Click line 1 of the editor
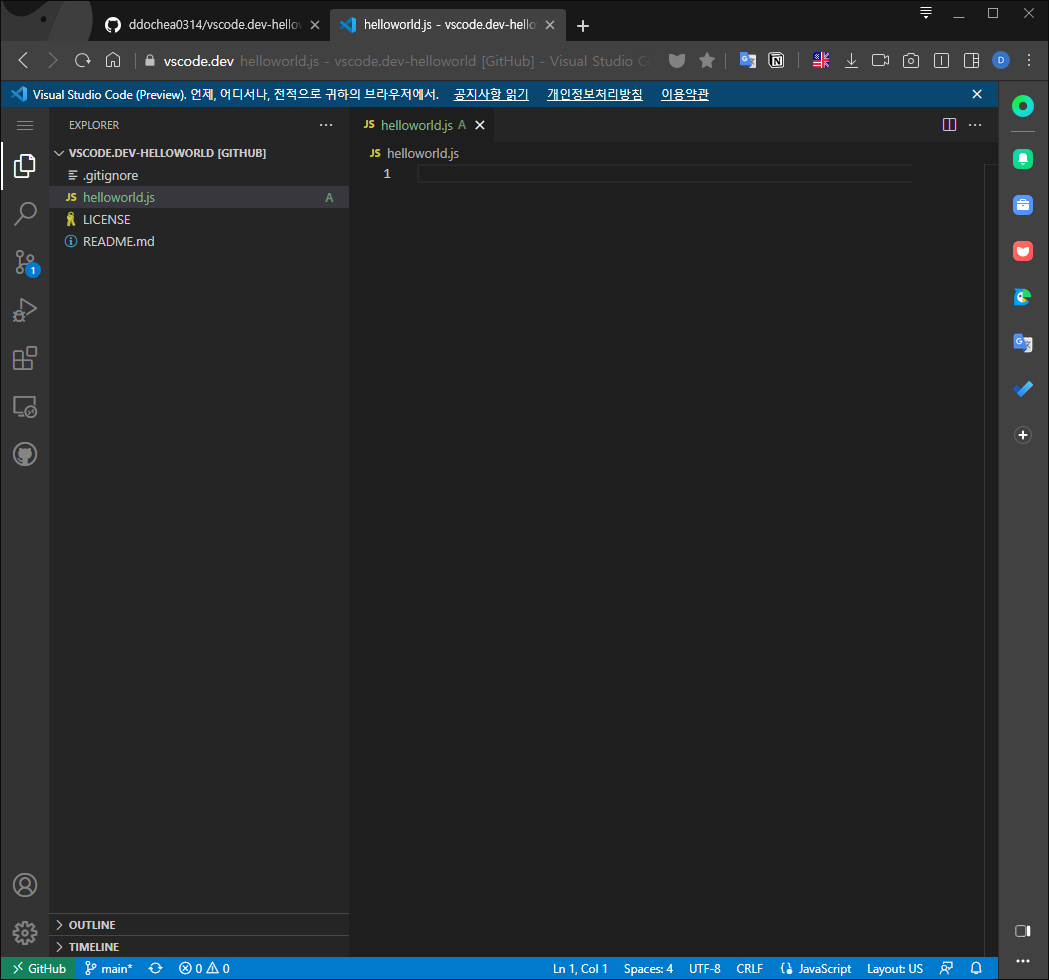 point(664,174)
